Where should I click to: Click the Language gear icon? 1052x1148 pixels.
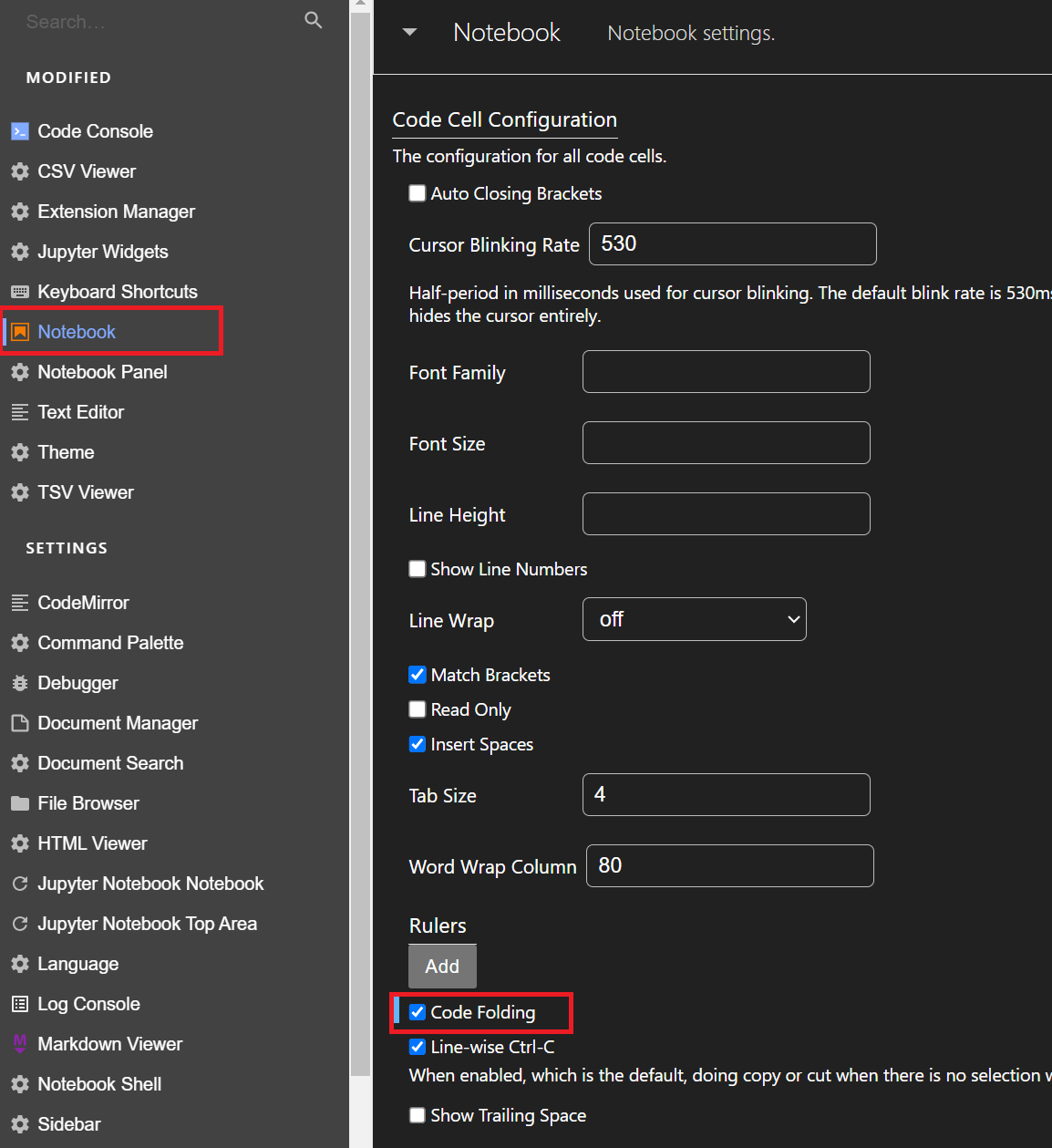click(x=20, y=964)
